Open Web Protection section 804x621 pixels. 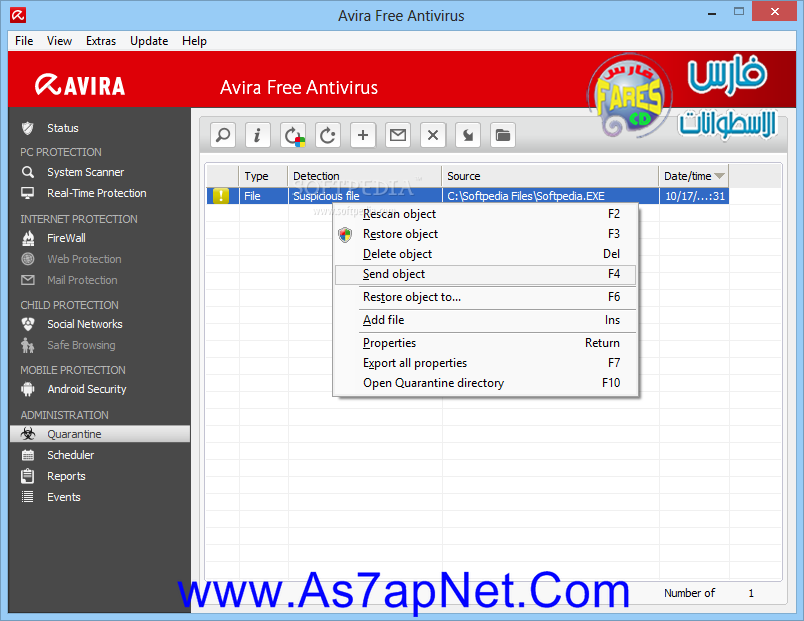pos(84,259)
